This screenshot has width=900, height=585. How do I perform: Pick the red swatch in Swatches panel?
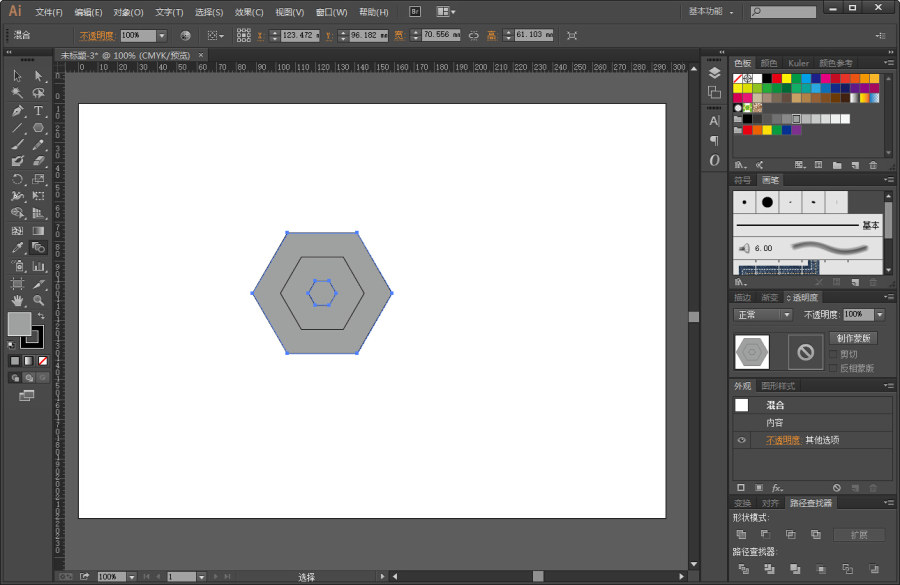pos(776,78)
